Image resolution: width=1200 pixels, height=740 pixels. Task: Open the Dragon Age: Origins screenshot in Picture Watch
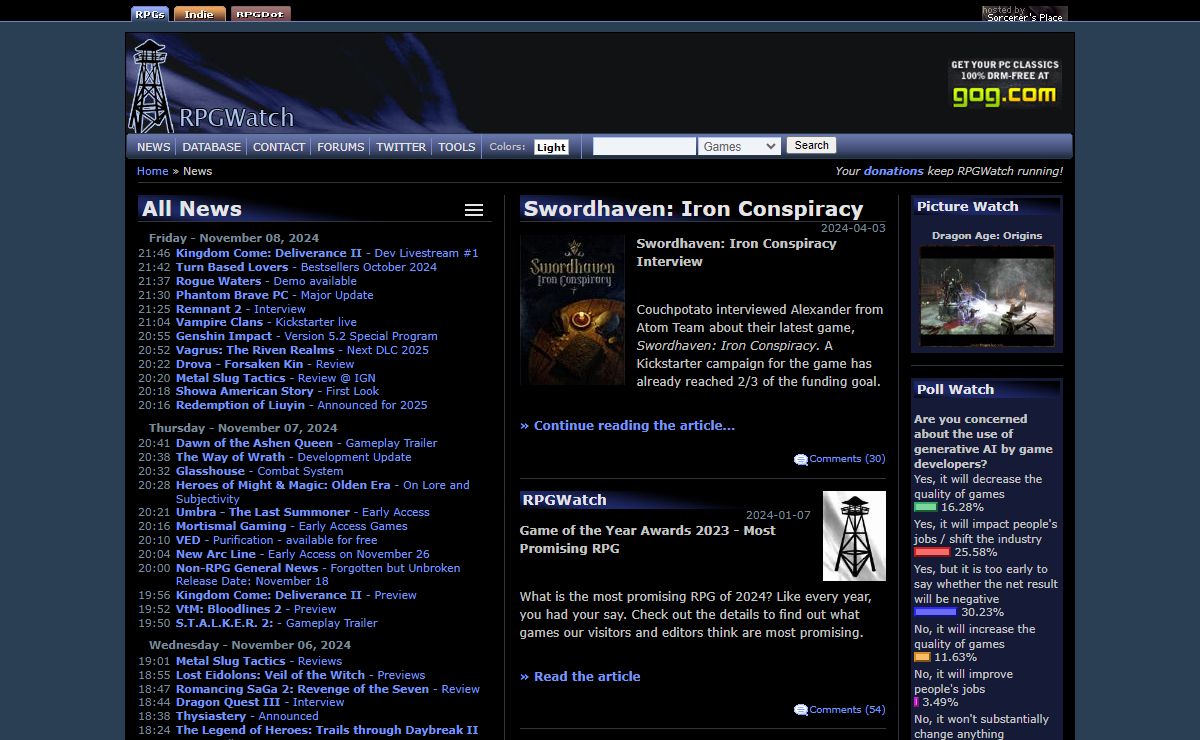point(987,297)
